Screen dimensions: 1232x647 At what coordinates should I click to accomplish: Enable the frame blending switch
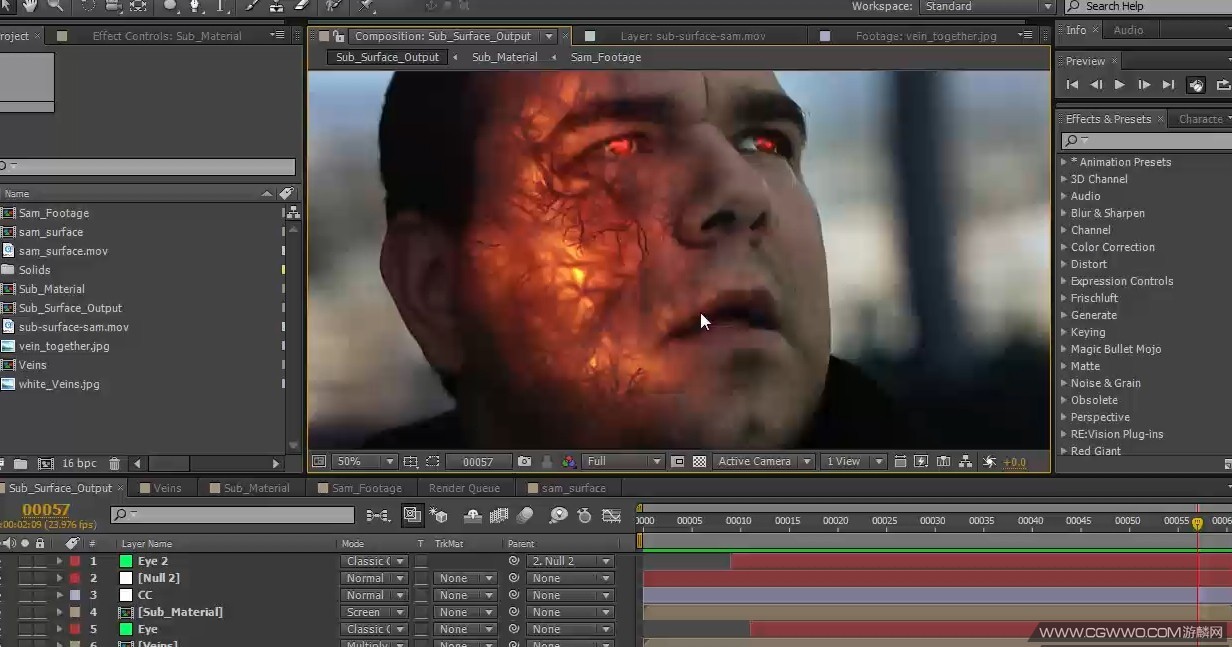tap(498, 516)
